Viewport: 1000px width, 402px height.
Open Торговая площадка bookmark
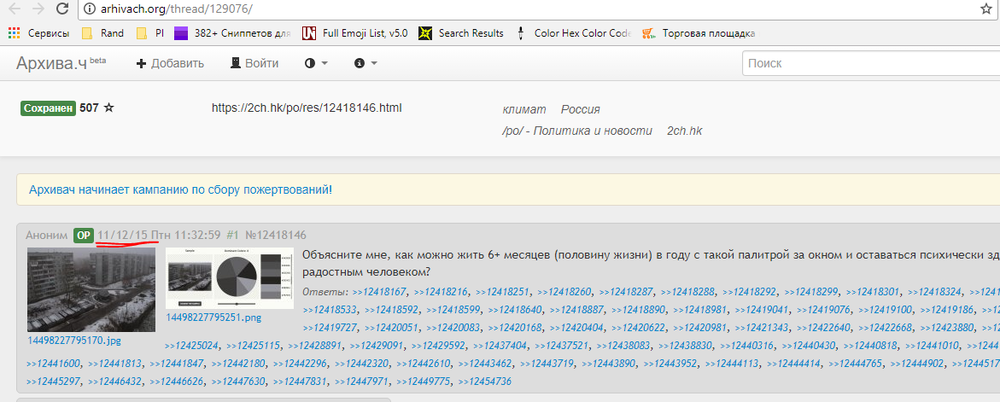tap(699, 33)
